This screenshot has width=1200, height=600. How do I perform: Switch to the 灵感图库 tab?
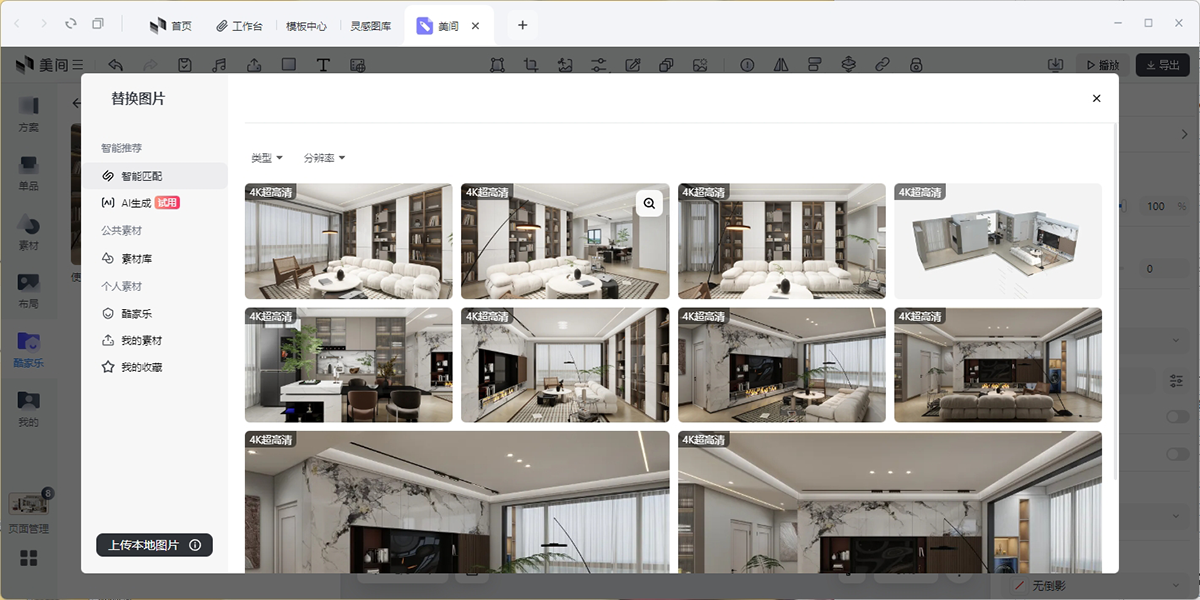[x=371, y=25]
